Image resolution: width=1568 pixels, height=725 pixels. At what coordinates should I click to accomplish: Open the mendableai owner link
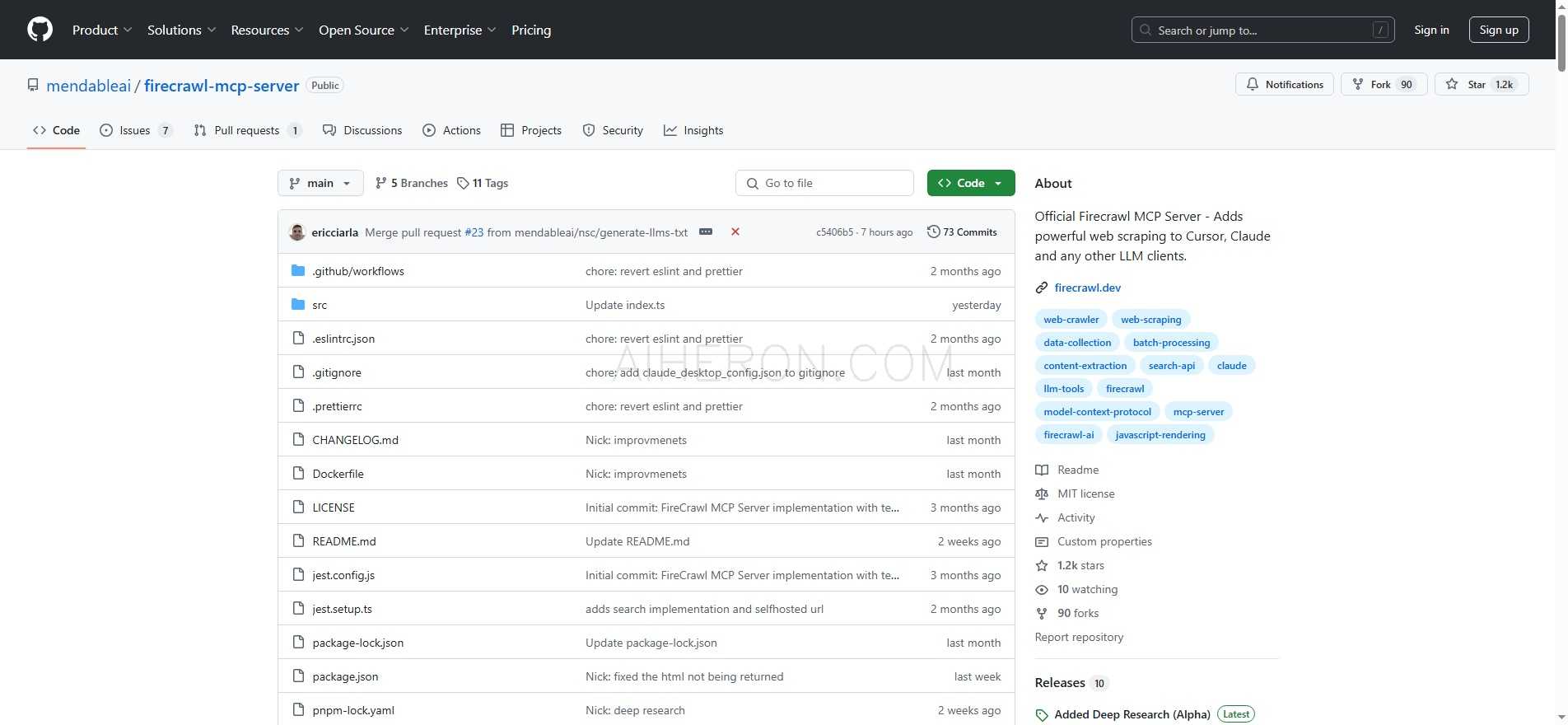pos(88,86)
